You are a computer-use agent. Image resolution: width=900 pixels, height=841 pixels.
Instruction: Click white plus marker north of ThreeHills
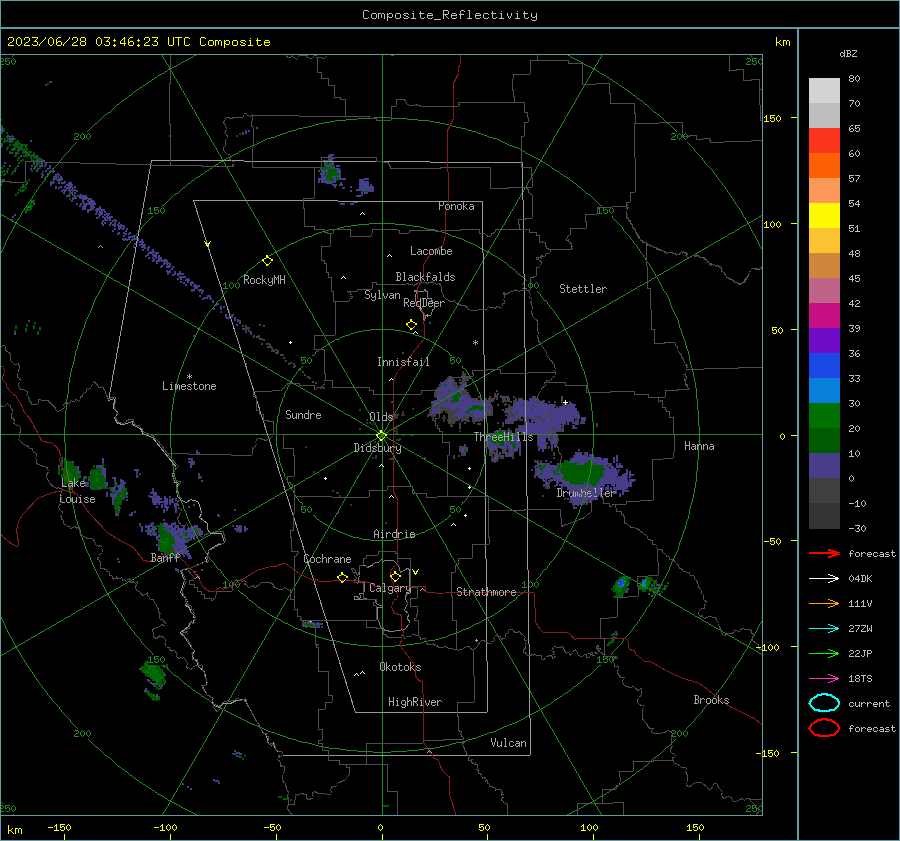pyautogui.click(x=565, y=402)
